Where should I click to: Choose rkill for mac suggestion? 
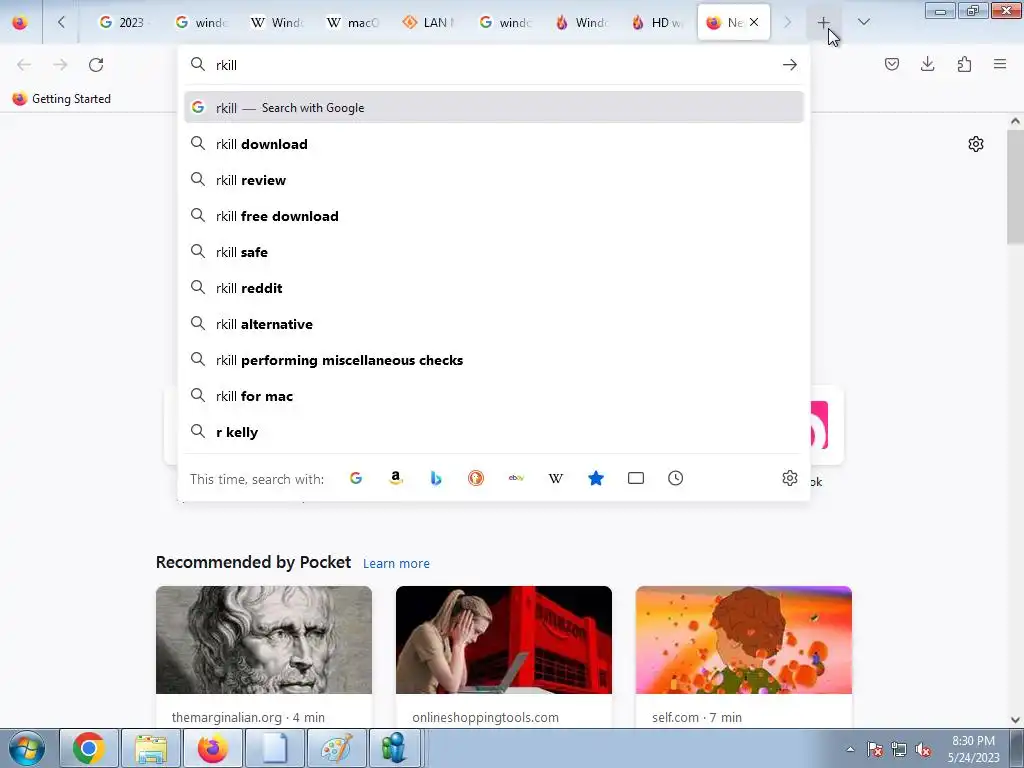[x=494, y=396]
